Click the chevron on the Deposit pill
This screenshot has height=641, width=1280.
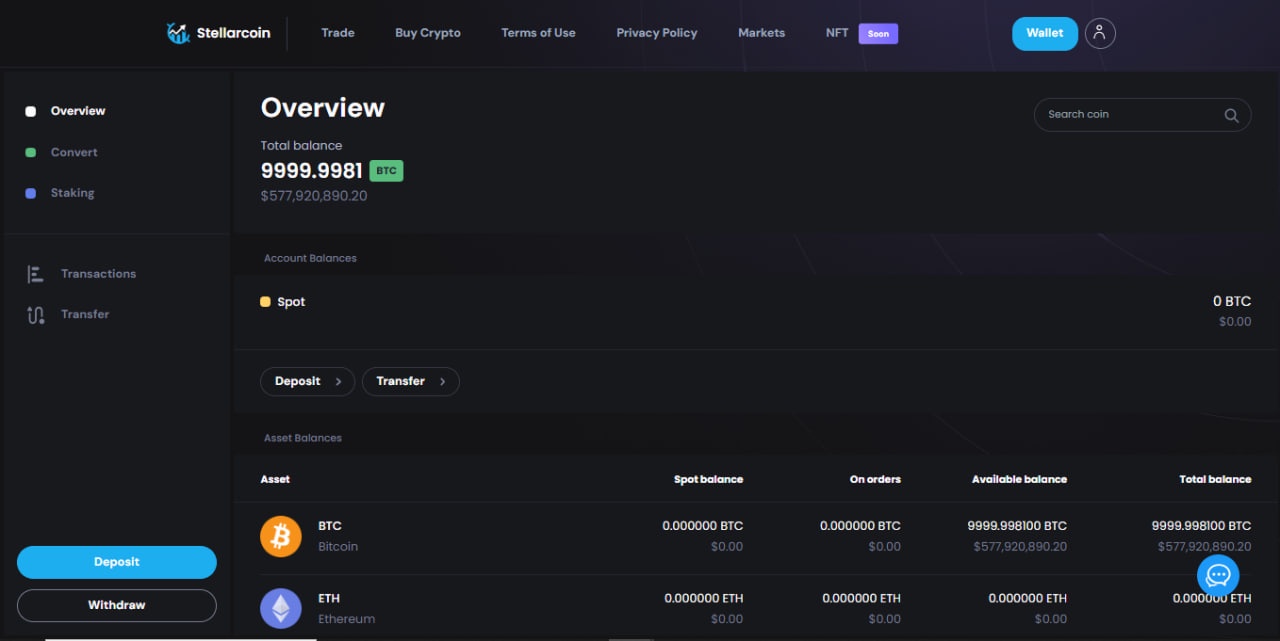pos(338,382)
